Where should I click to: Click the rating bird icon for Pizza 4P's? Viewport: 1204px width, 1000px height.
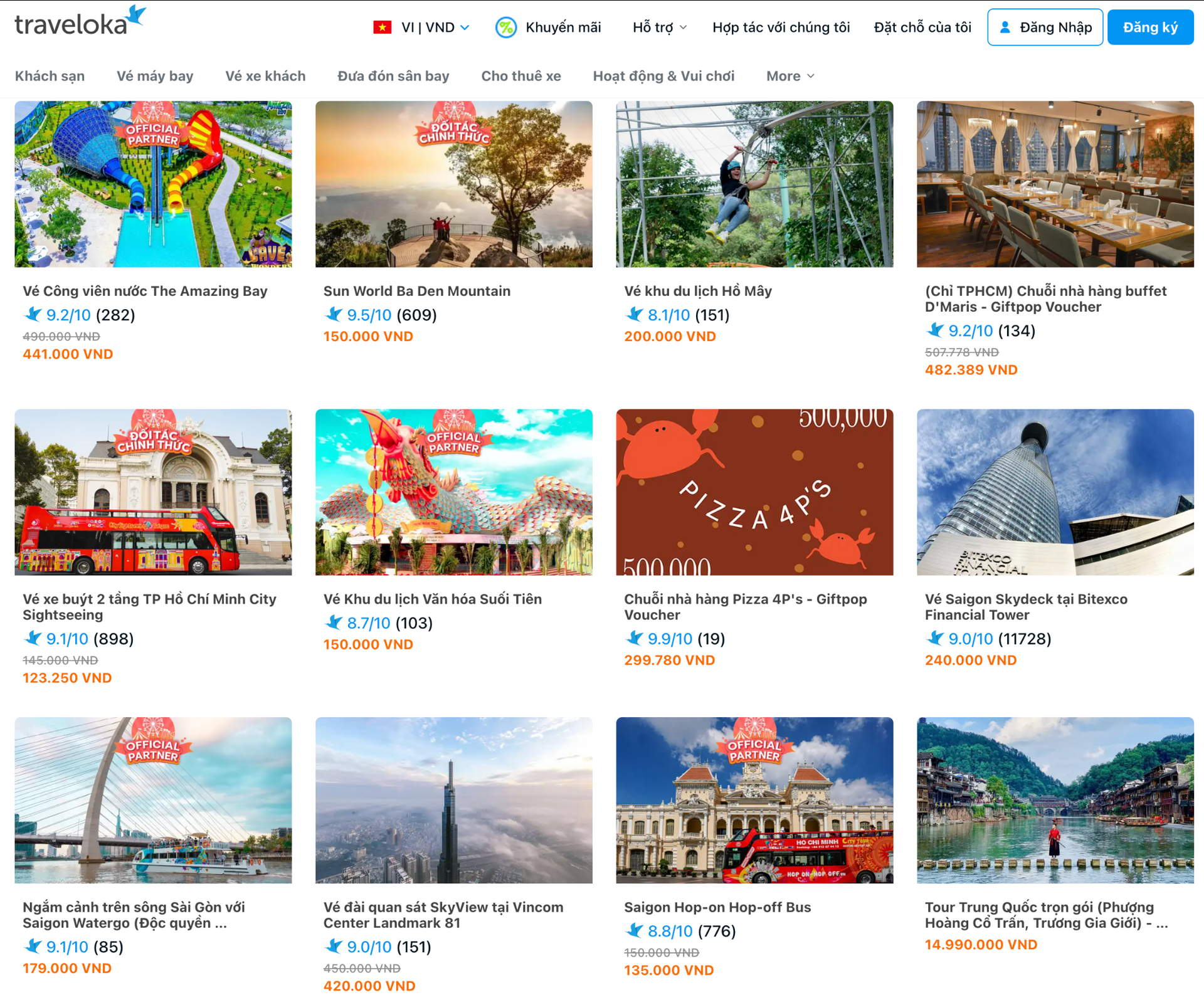click(635, 638)
